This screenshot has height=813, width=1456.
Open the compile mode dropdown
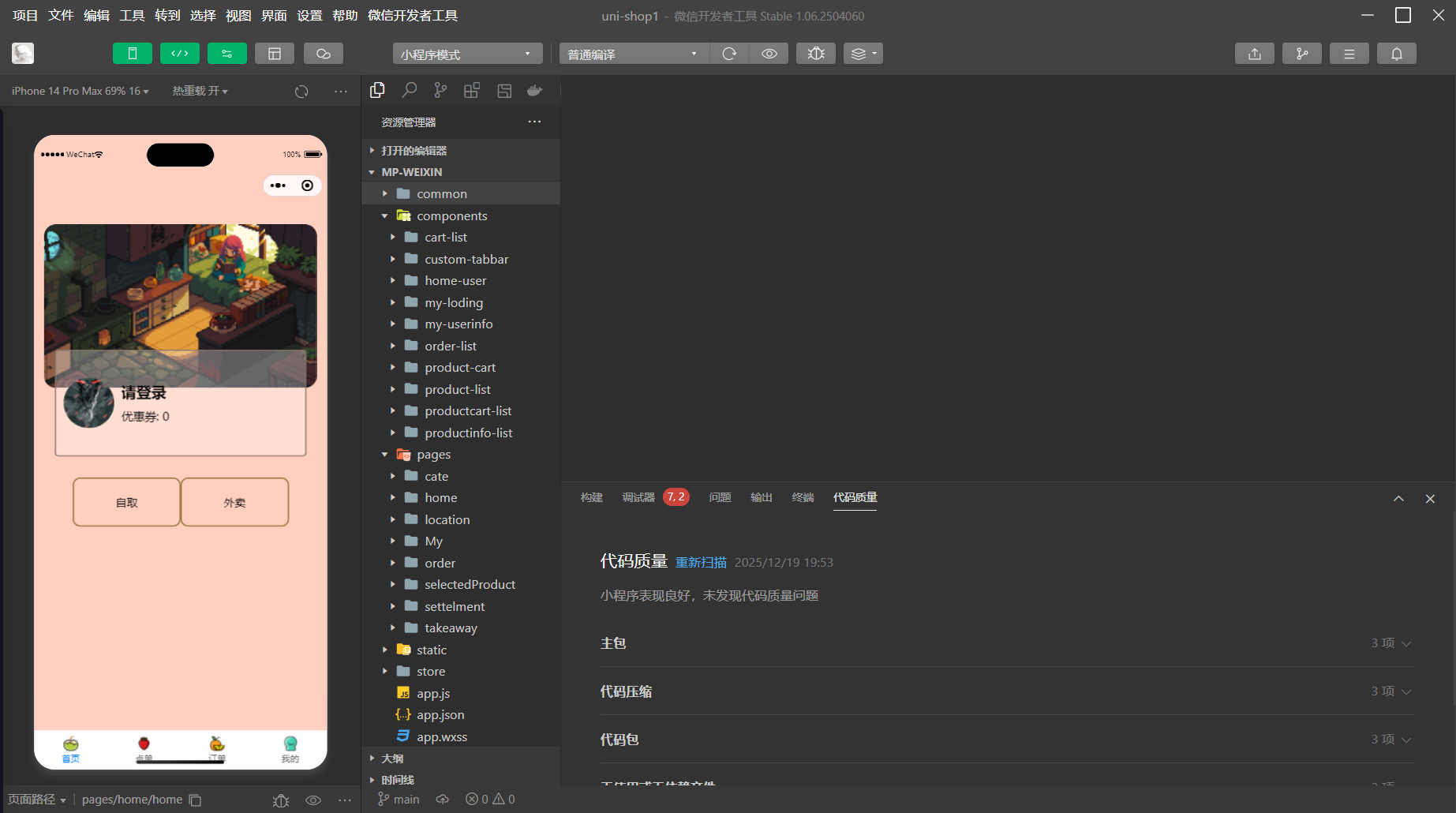[x=634, y=54]
